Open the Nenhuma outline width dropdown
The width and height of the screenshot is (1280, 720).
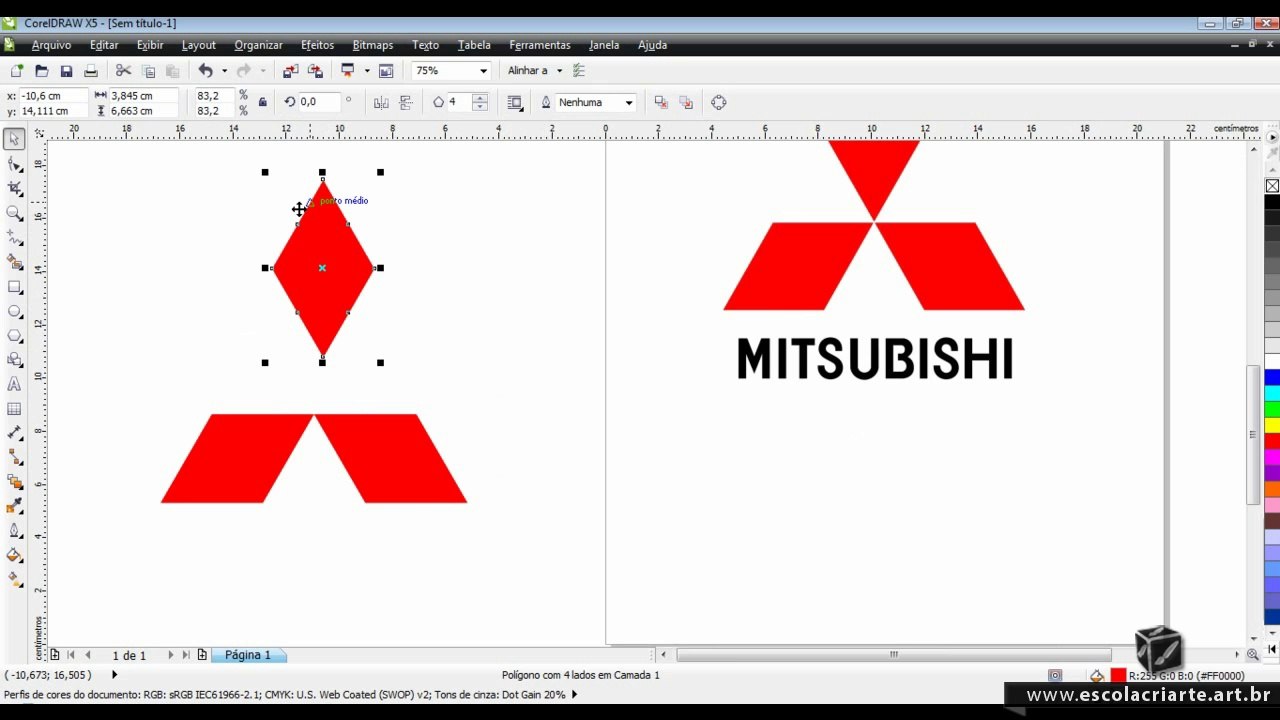(629, 102)
